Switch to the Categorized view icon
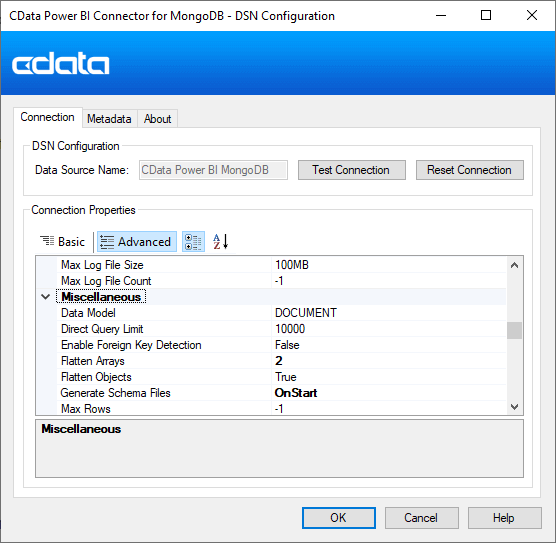Viewport: 556px width, 543px height. pyautogui.click(x=193, y=242)
